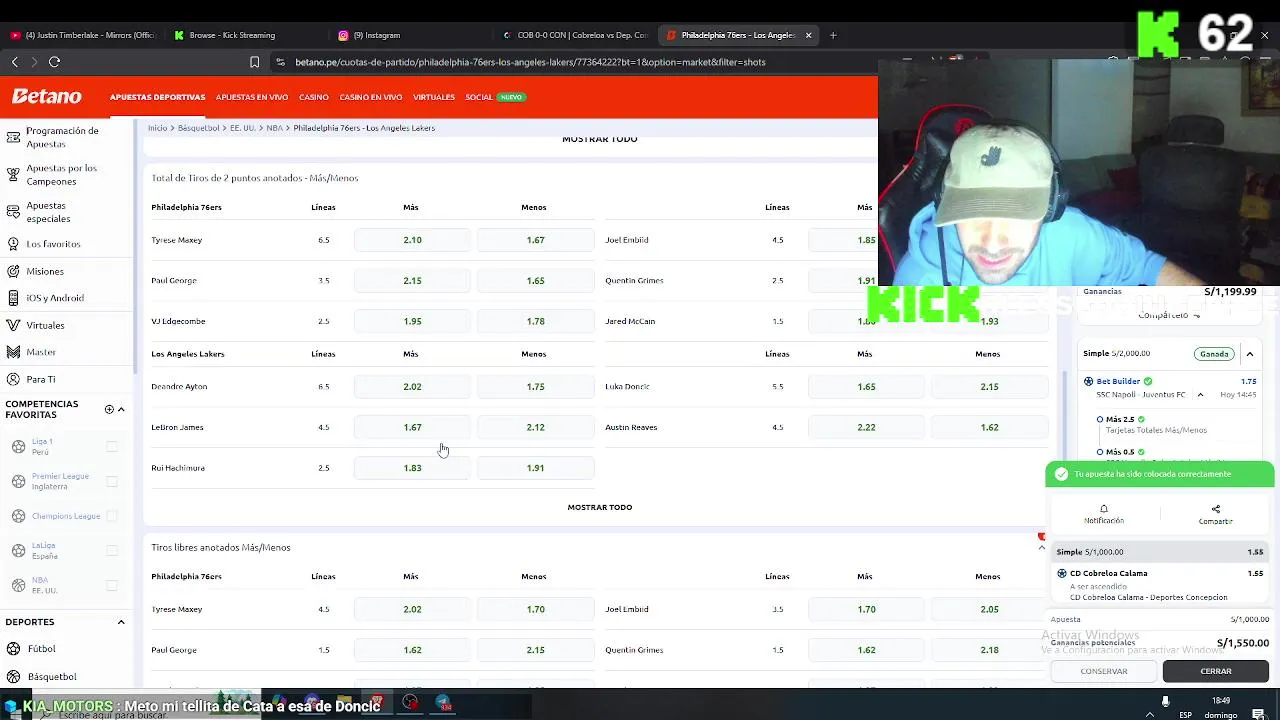The width and height of the screenshot is (1280, 720).
Task: Click the Ganada status badge
Action: tap(1214, 354)
